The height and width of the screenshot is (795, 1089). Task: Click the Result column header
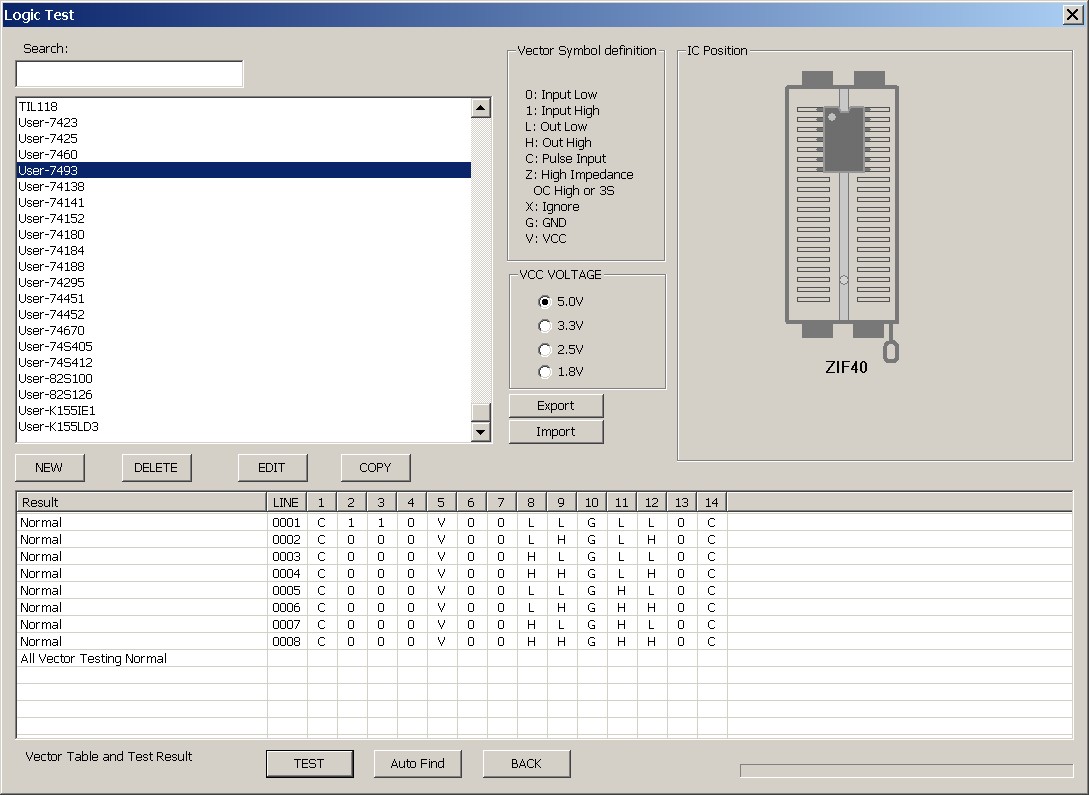(x=140, y=502)
